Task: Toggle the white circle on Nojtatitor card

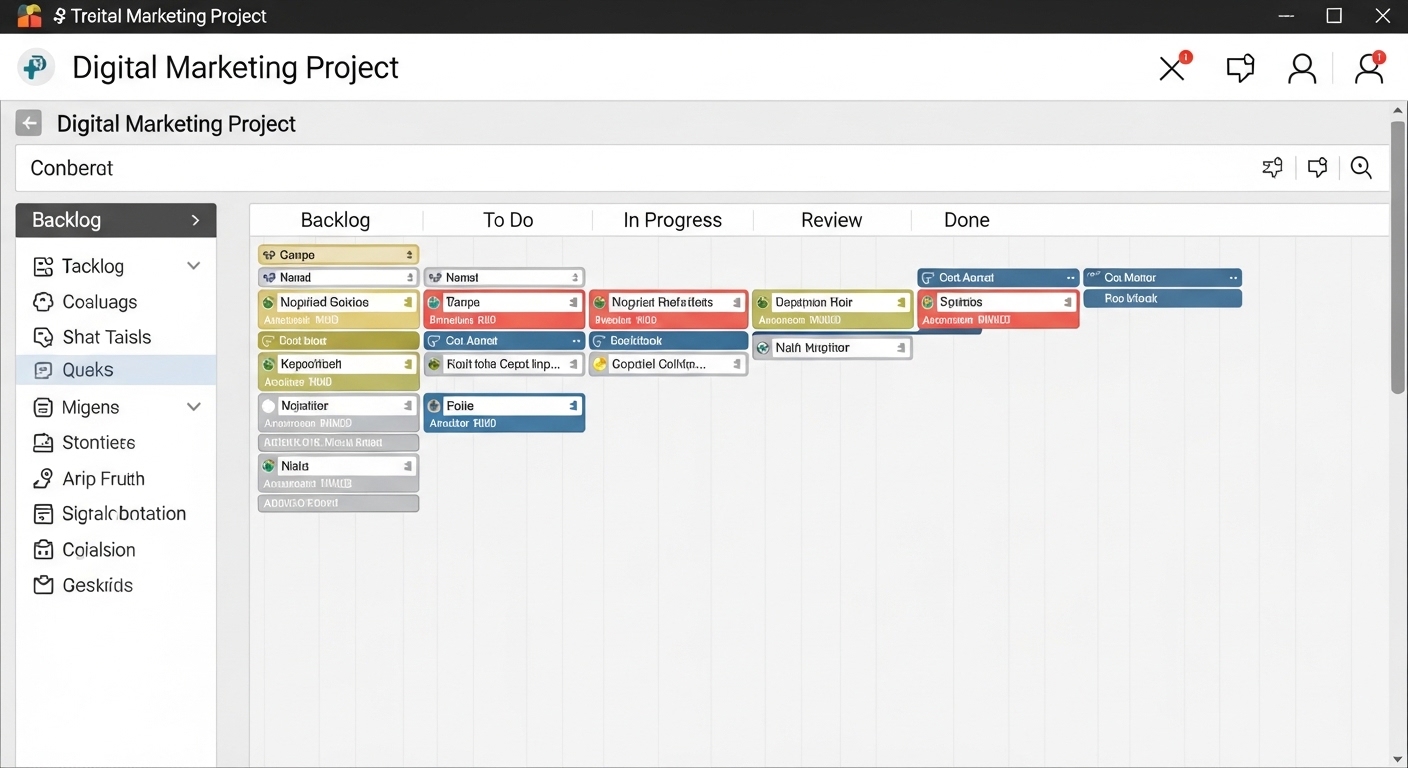Action: pyautogui.click(x=268, y=406)
